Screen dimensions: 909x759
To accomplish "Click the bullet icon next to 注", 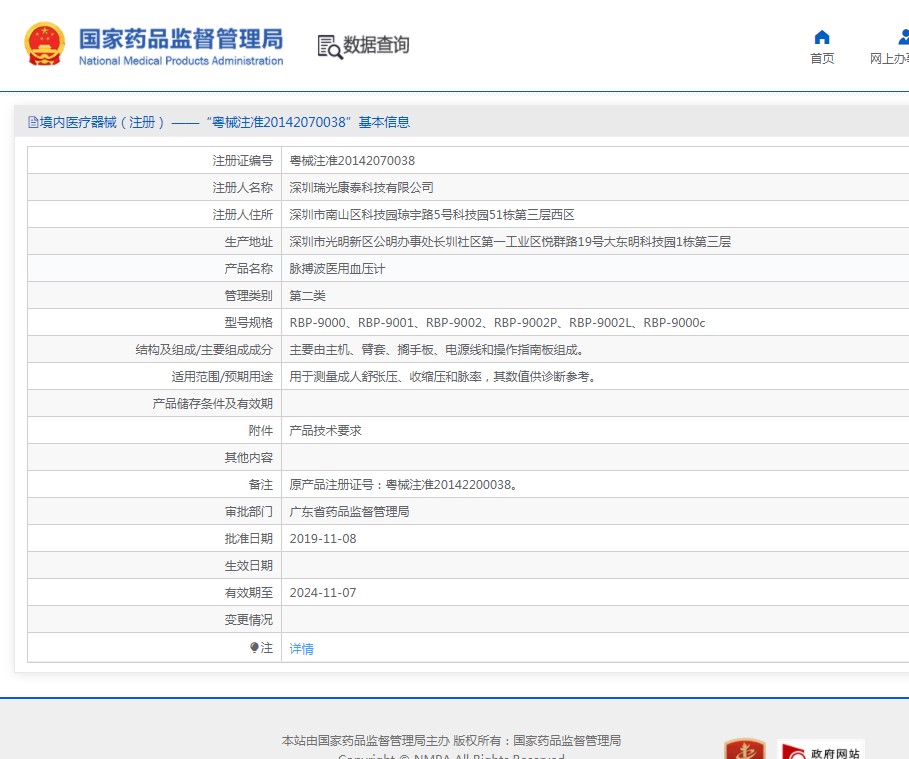I will pyautogui.click(x=254, y=648).
